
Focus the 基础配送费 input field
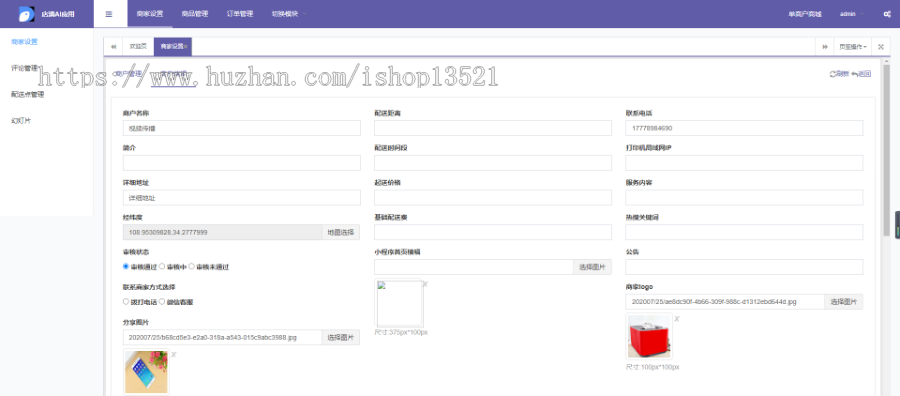[x=493, y=232]
